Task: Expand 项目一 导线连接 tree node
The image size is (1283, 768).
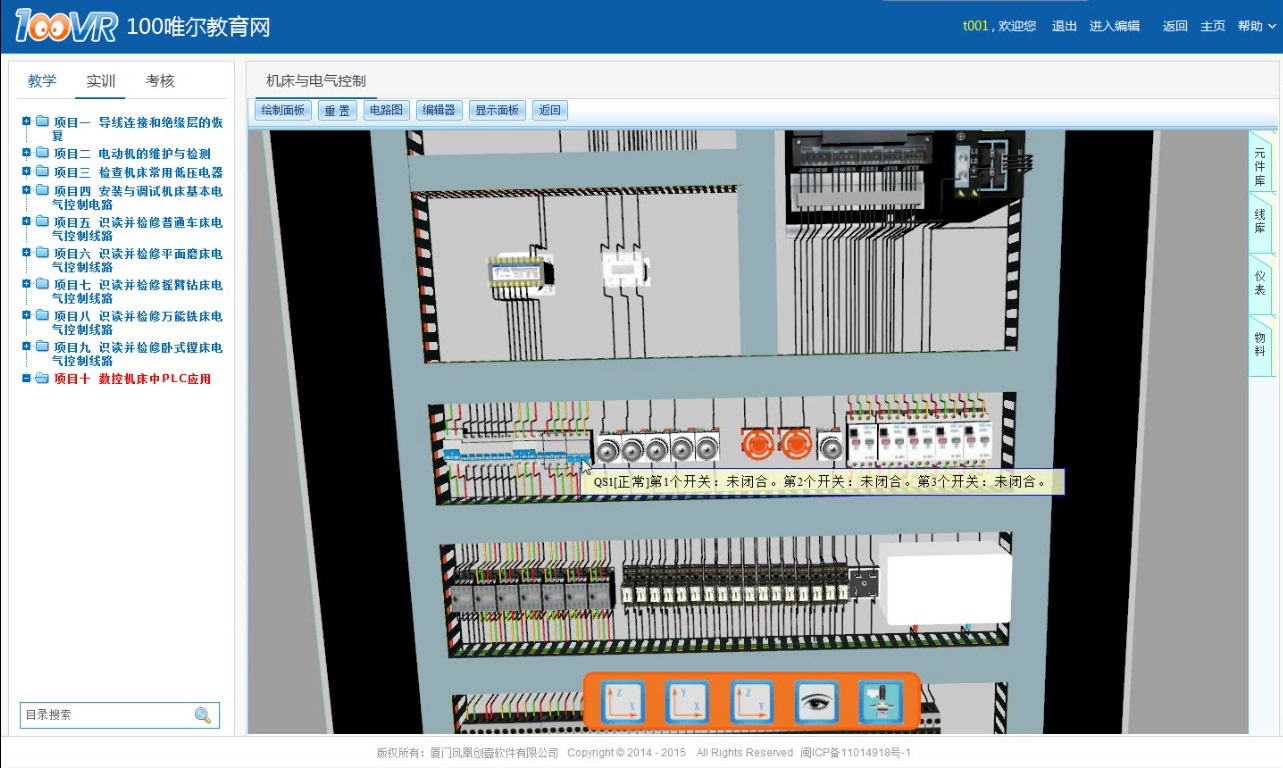Action: [27, 122]
